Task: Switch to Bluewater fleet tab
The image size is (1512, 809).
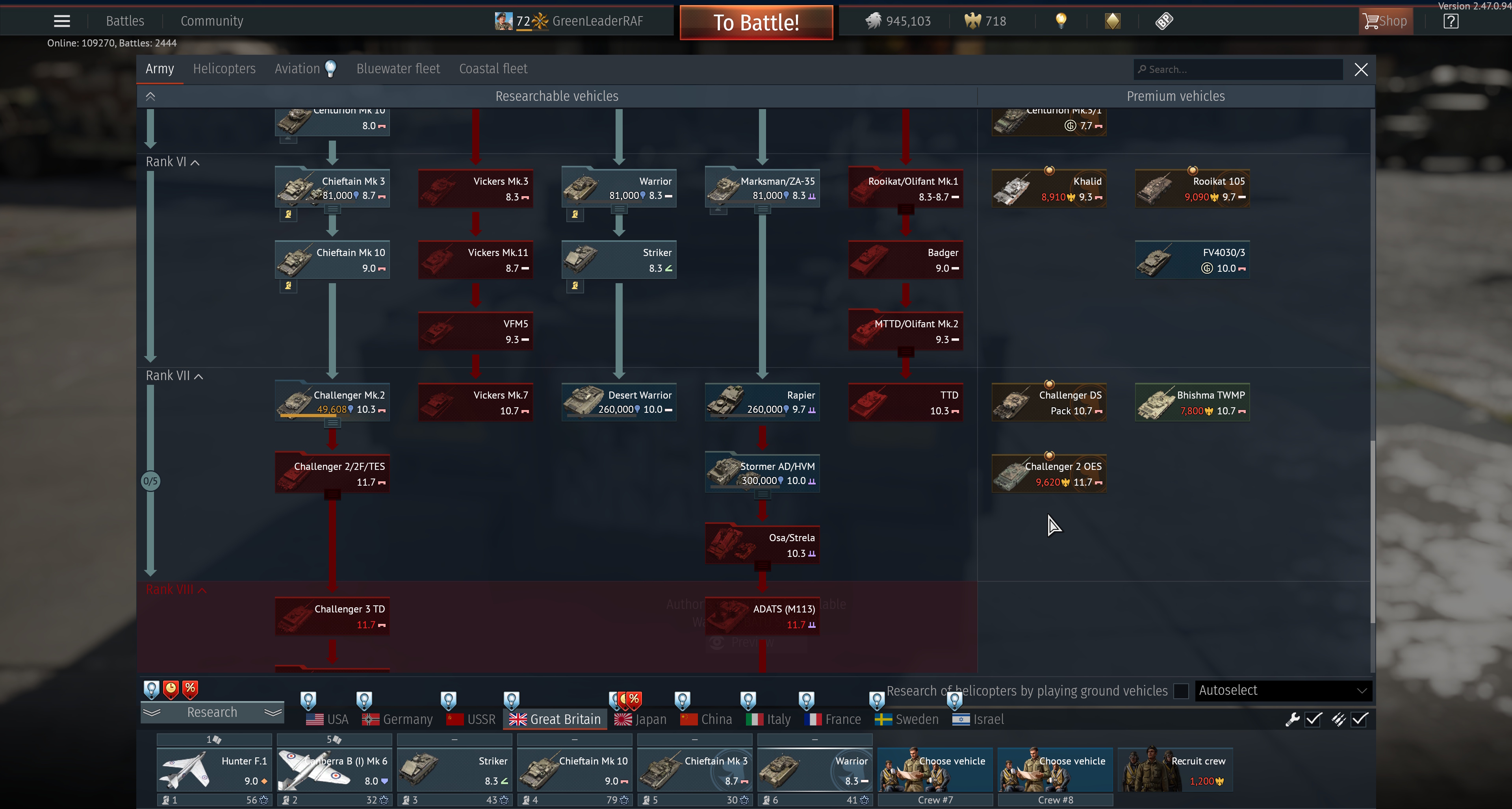Action: (398, 69)
